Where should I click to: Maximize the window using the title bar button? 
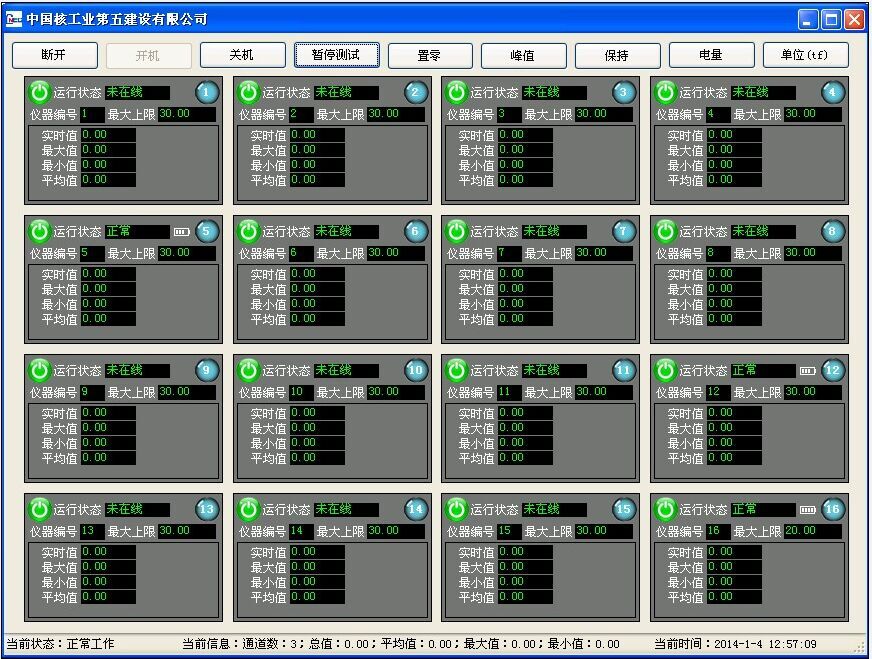coord(831,19)
